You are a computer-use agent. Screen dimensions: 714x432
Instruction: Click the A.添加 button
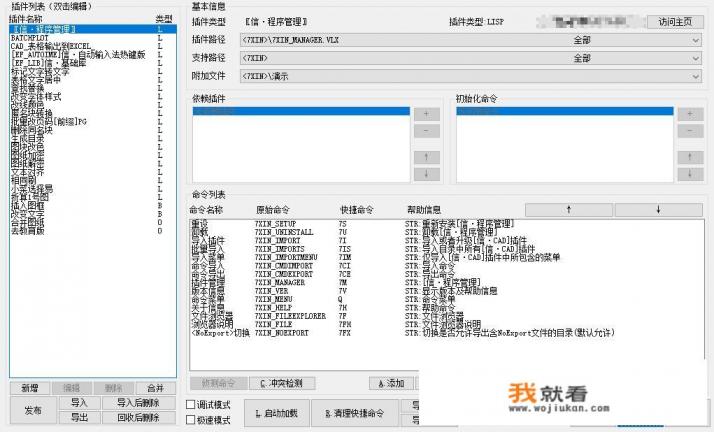(392, 383)
